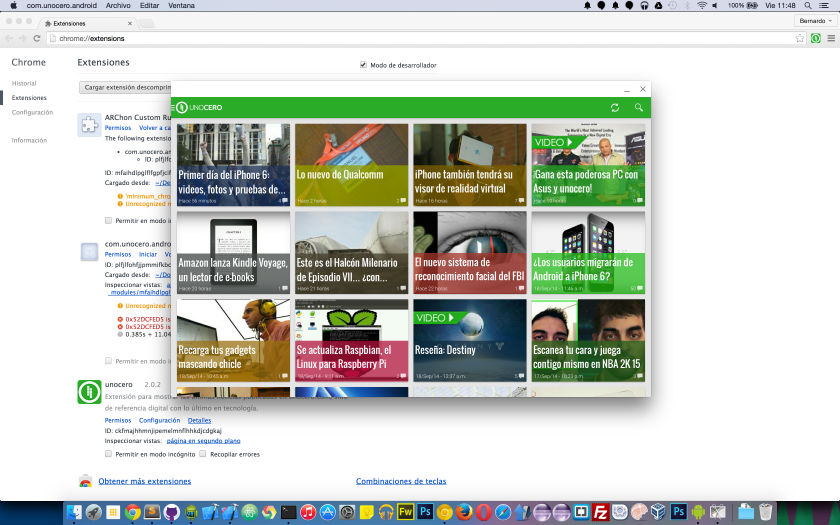Go forward in Chrome
The height and width of the screenshot is (525, 840).
(x=22, y=38)
